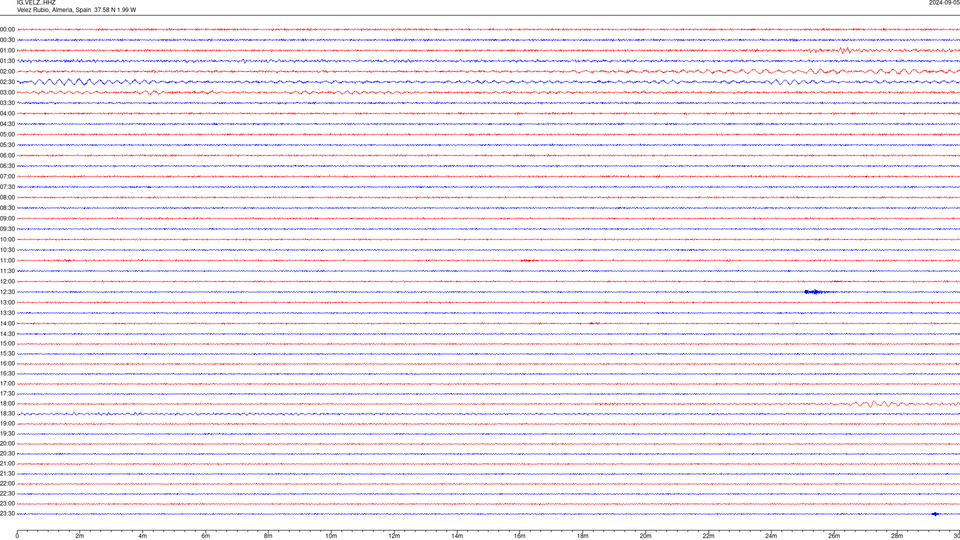The image size is (960, 540).
Task: Click the 01:30 row time label
Action: pos(7,61)
